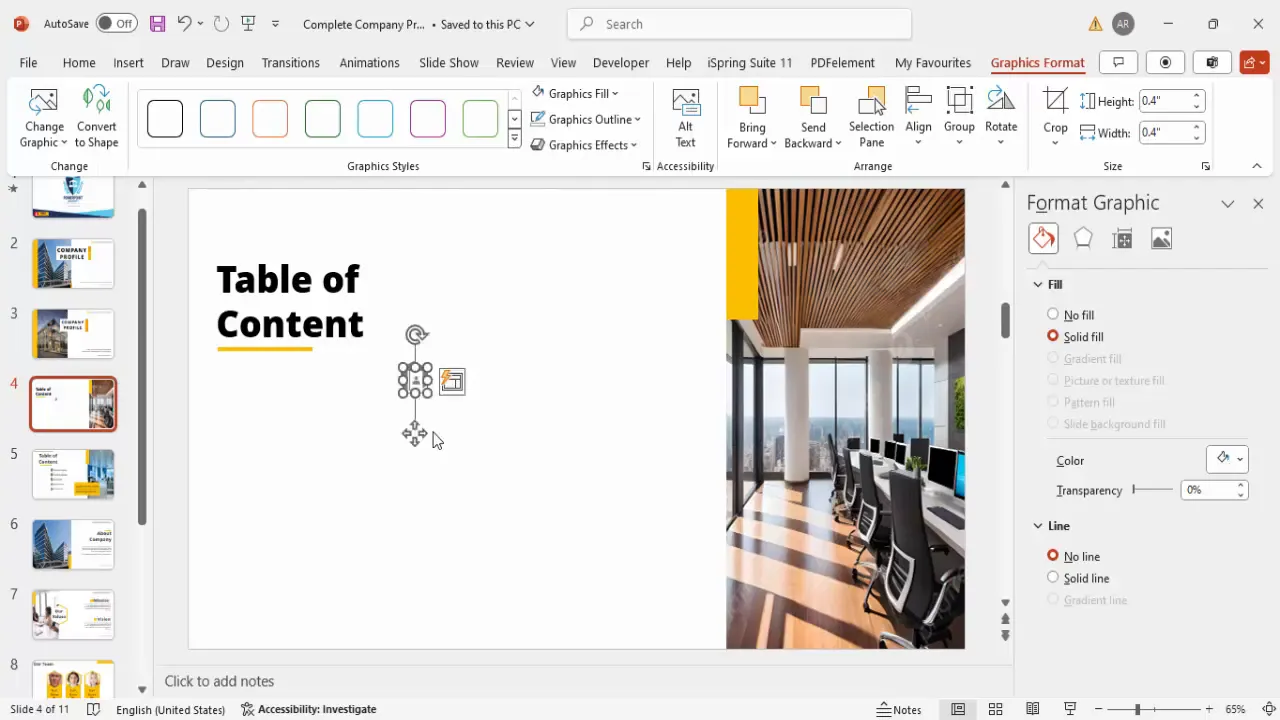Open Change Graphic tool
This screenshot has height=720, width=1280.
click(x=44, y=118)
